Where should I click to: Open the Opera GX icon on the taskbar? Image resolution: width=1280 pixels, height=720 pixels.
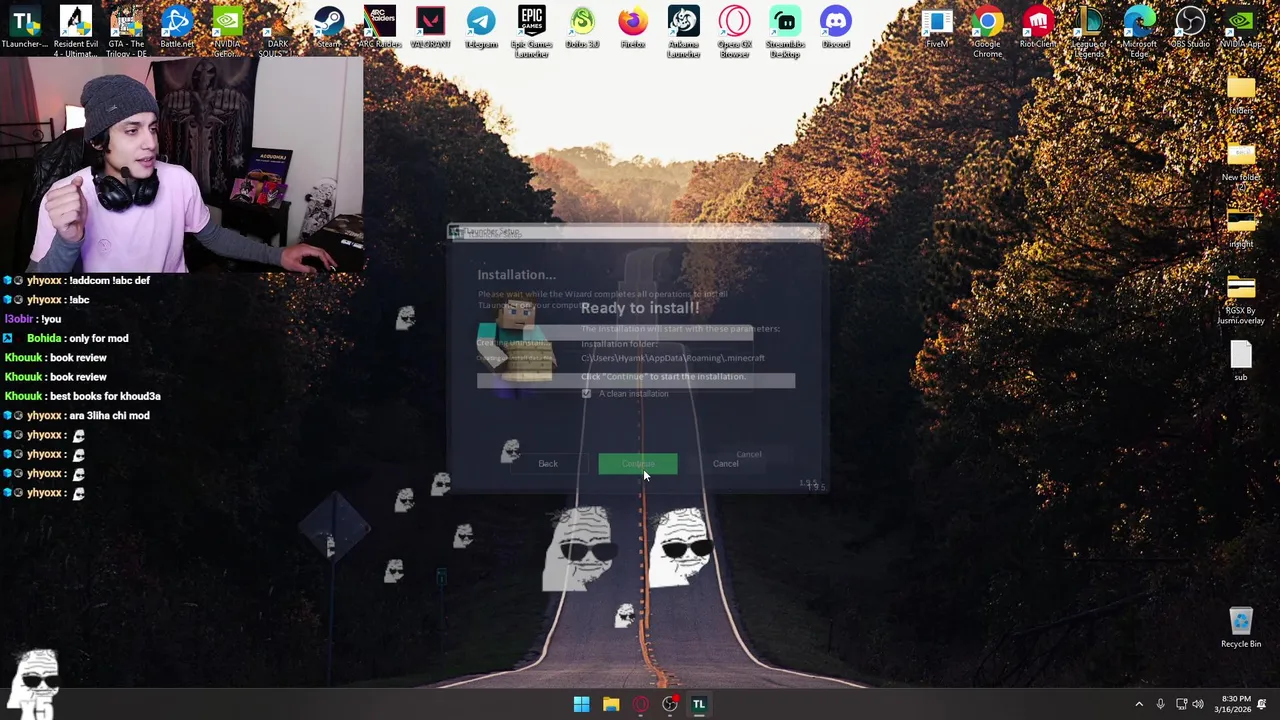coord(640,705)
